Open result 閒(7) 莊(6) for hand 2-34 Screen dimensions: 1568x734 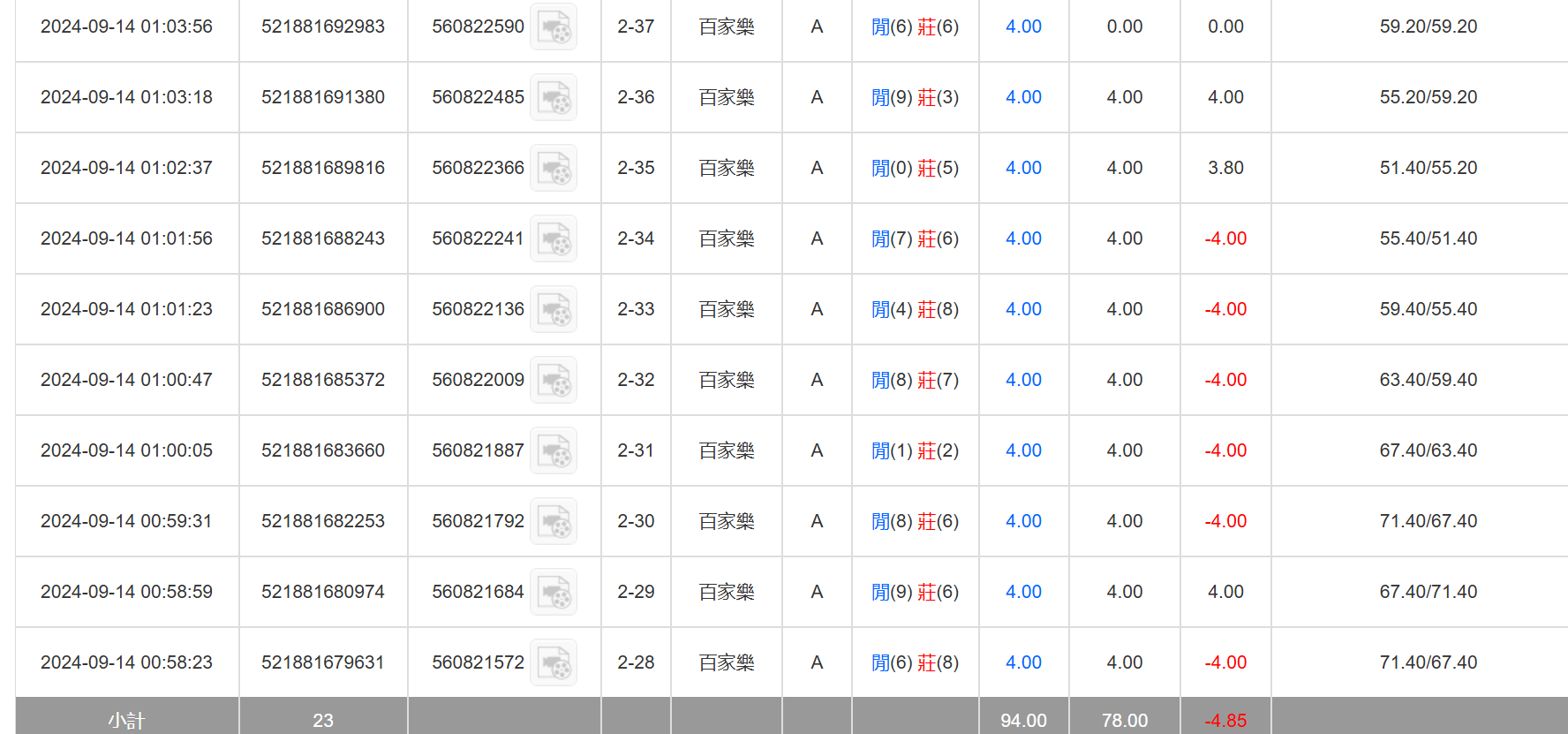(x=915, y=238)
